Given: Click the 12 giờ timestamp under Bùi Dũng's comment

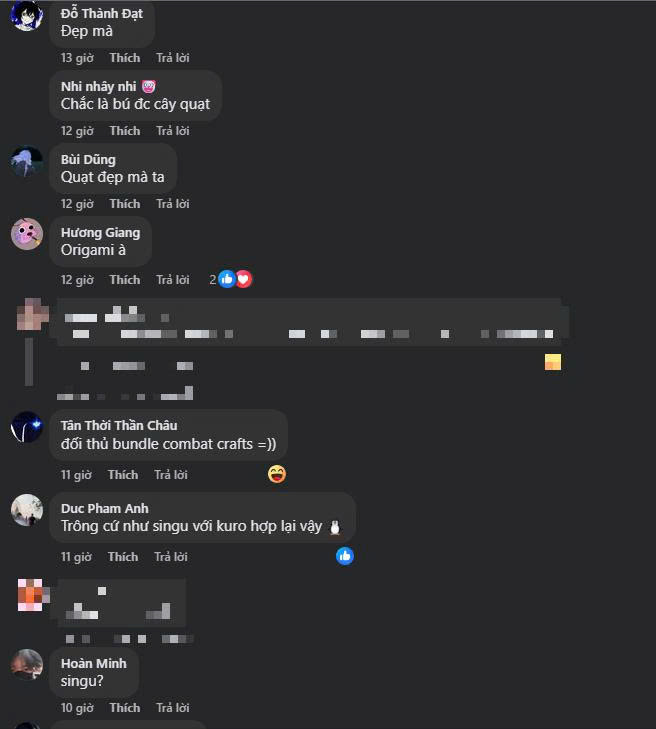Looking at the screenshot, I should pos(77,204).
